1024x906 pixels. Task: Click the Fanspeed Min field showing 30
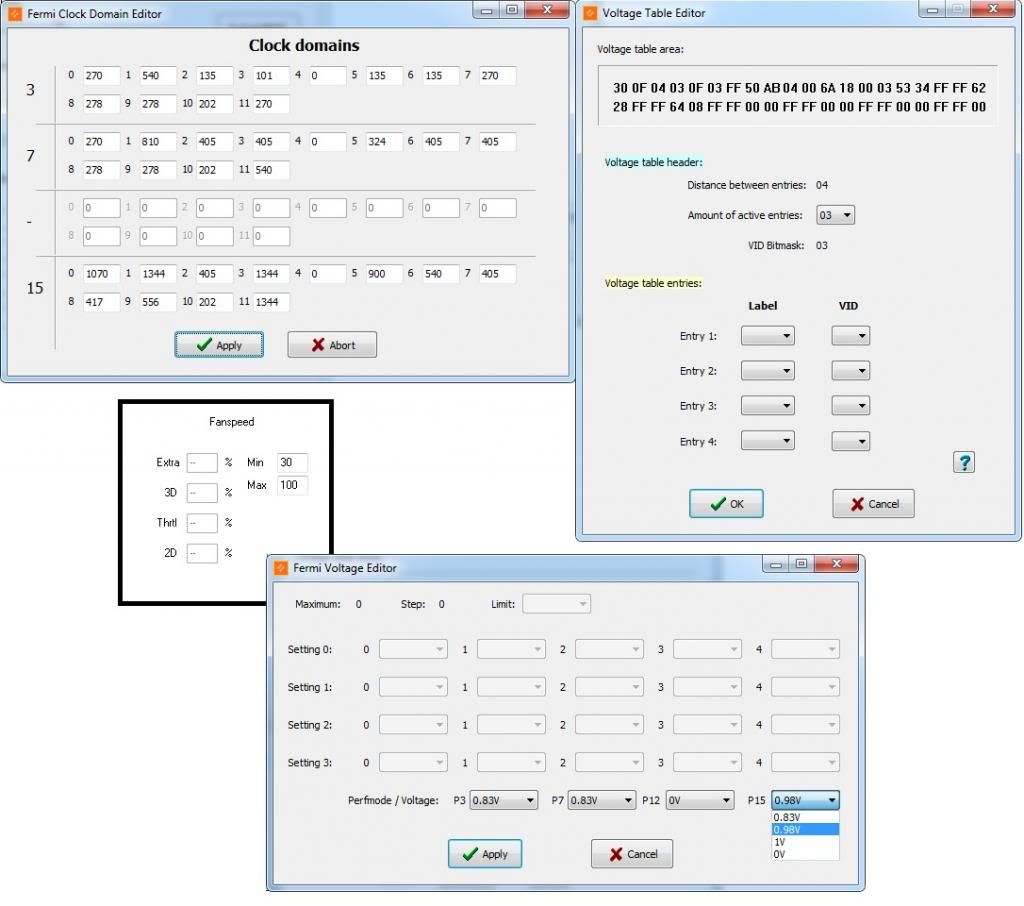tap(292, 462)
